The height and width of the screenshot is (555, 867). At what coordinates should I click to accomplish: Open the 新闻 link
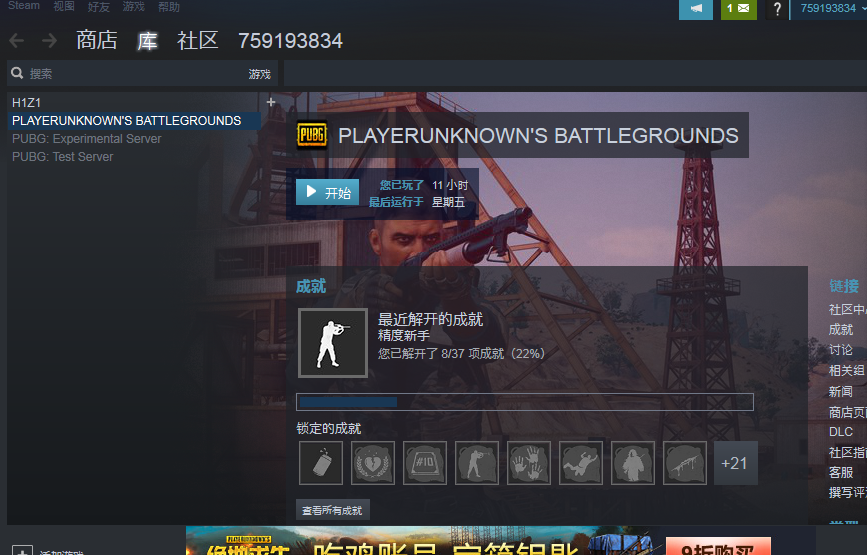[840, 391]
